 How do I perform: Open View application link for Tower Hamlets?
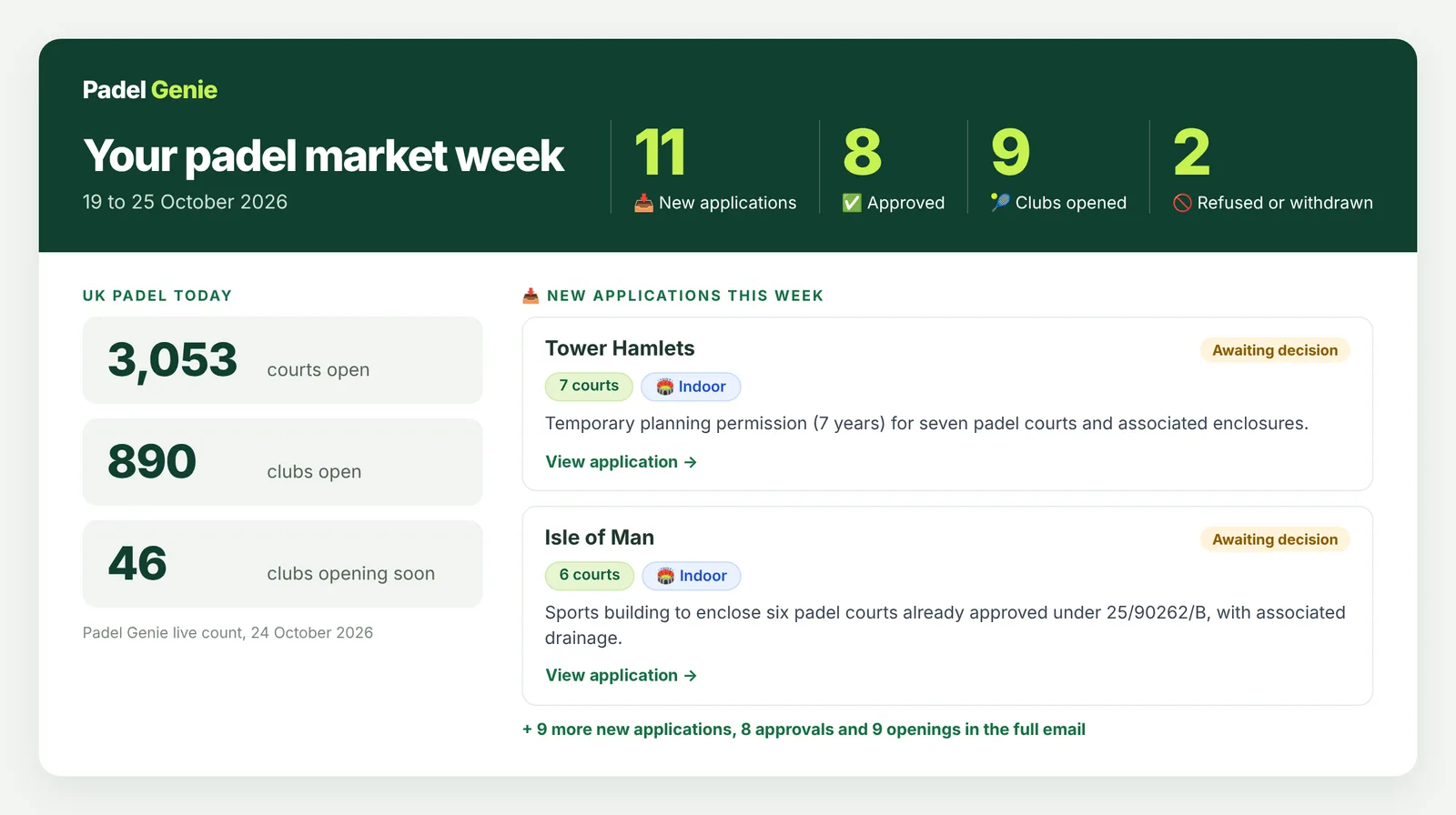(x=621, y=462)
